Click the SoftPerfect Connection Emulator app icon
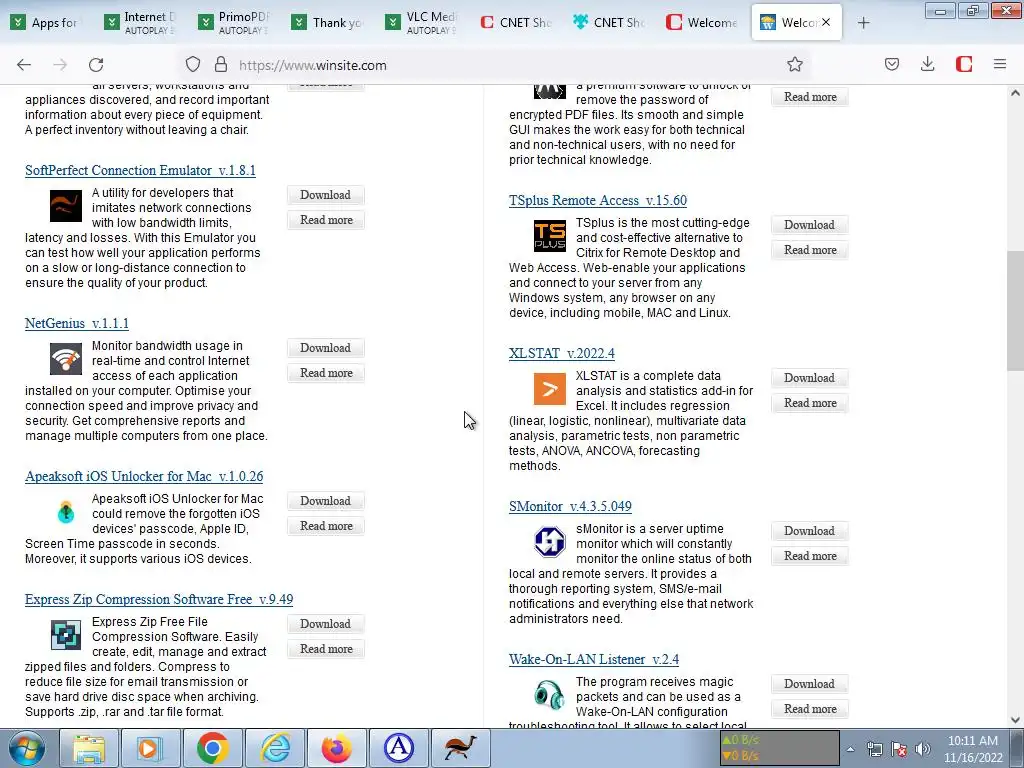 [66, 206]
